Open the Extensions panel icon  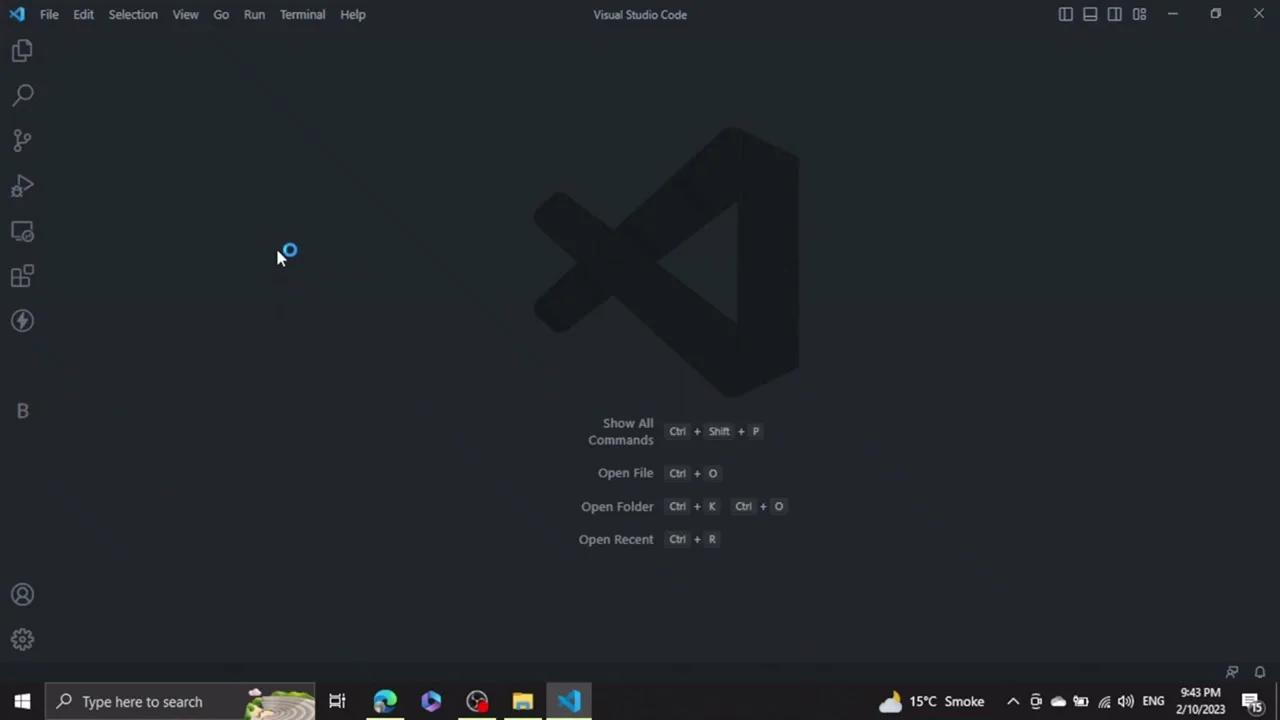pos(22,276)
